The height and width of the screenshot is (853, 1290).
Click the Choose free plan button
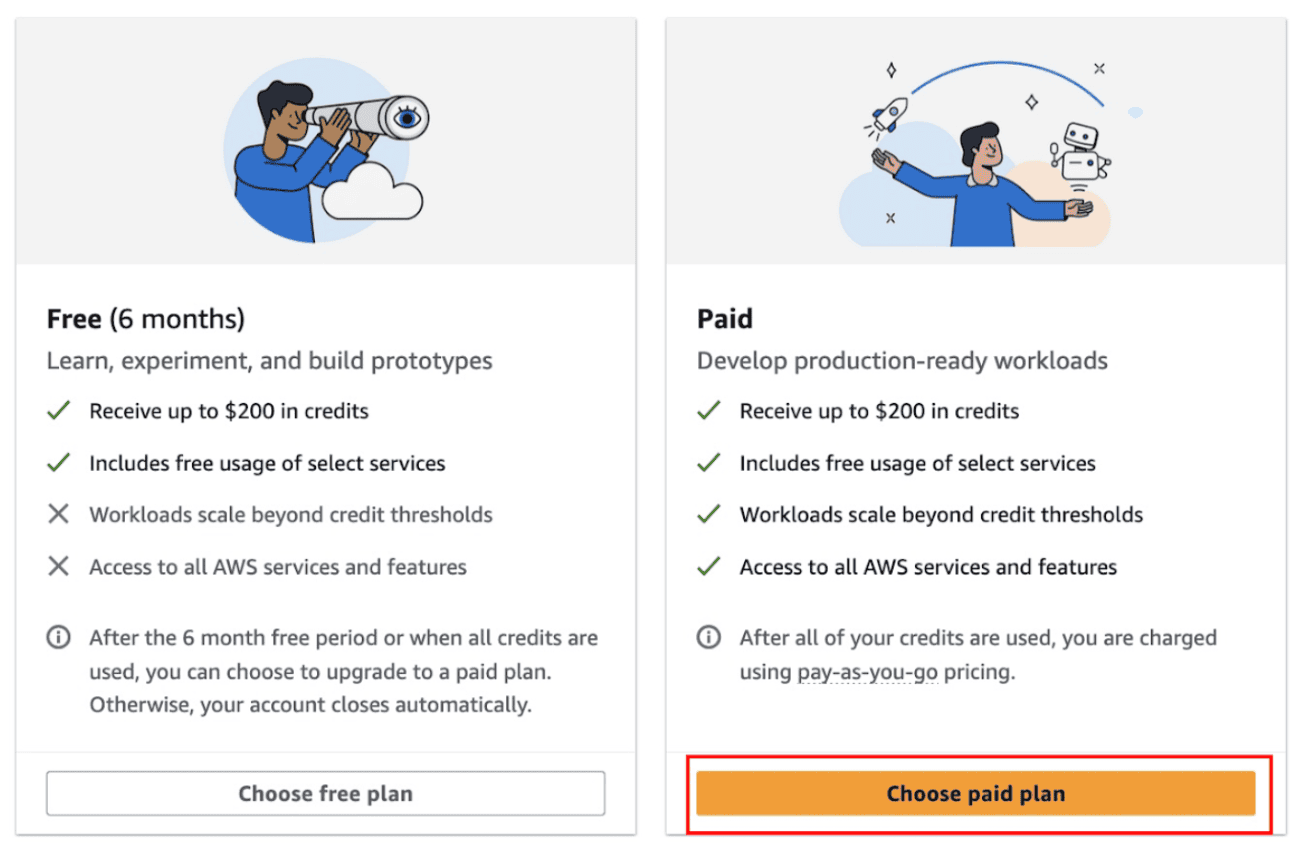pos(325,794)
